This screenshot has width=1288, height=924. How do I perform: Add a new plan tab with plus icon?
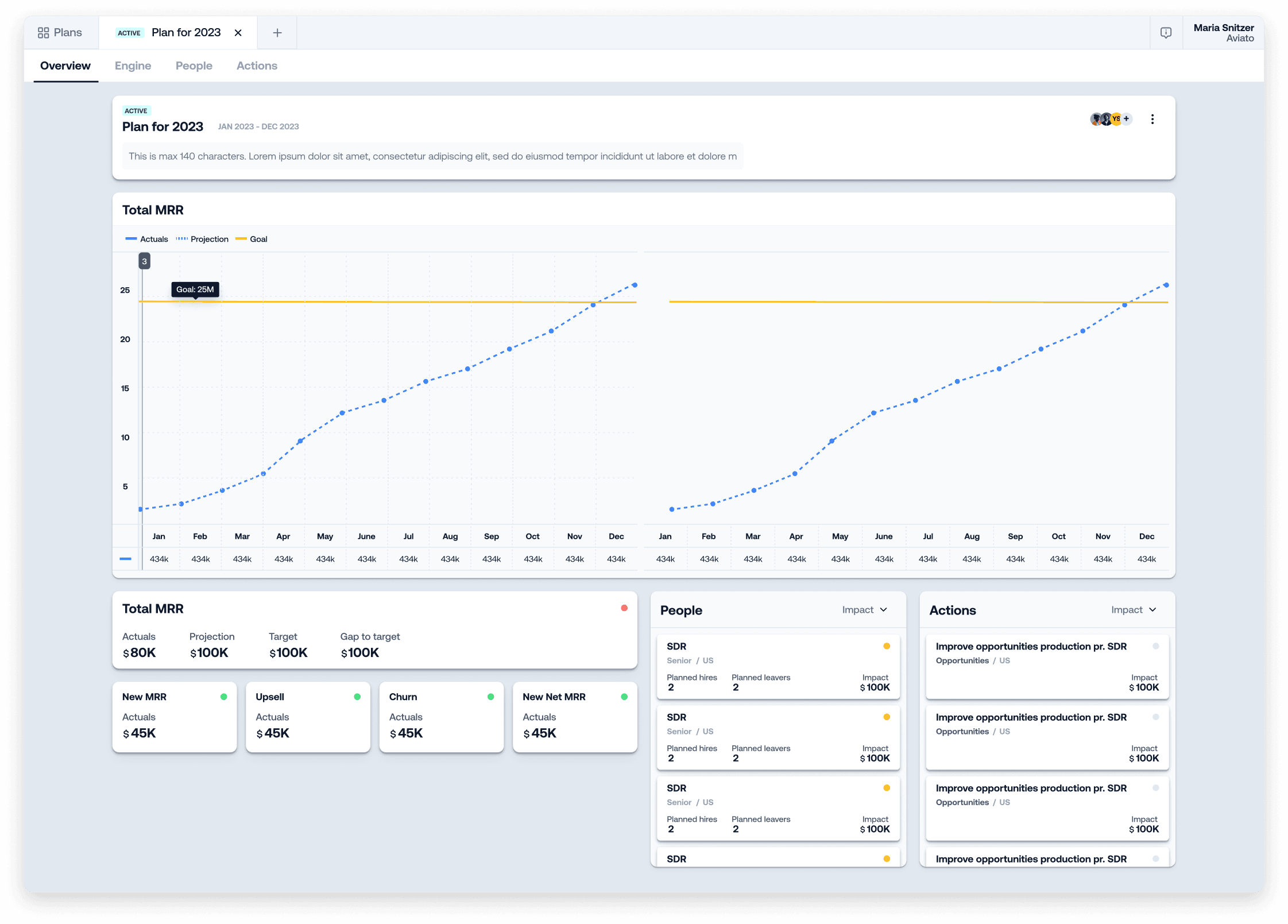277,33
